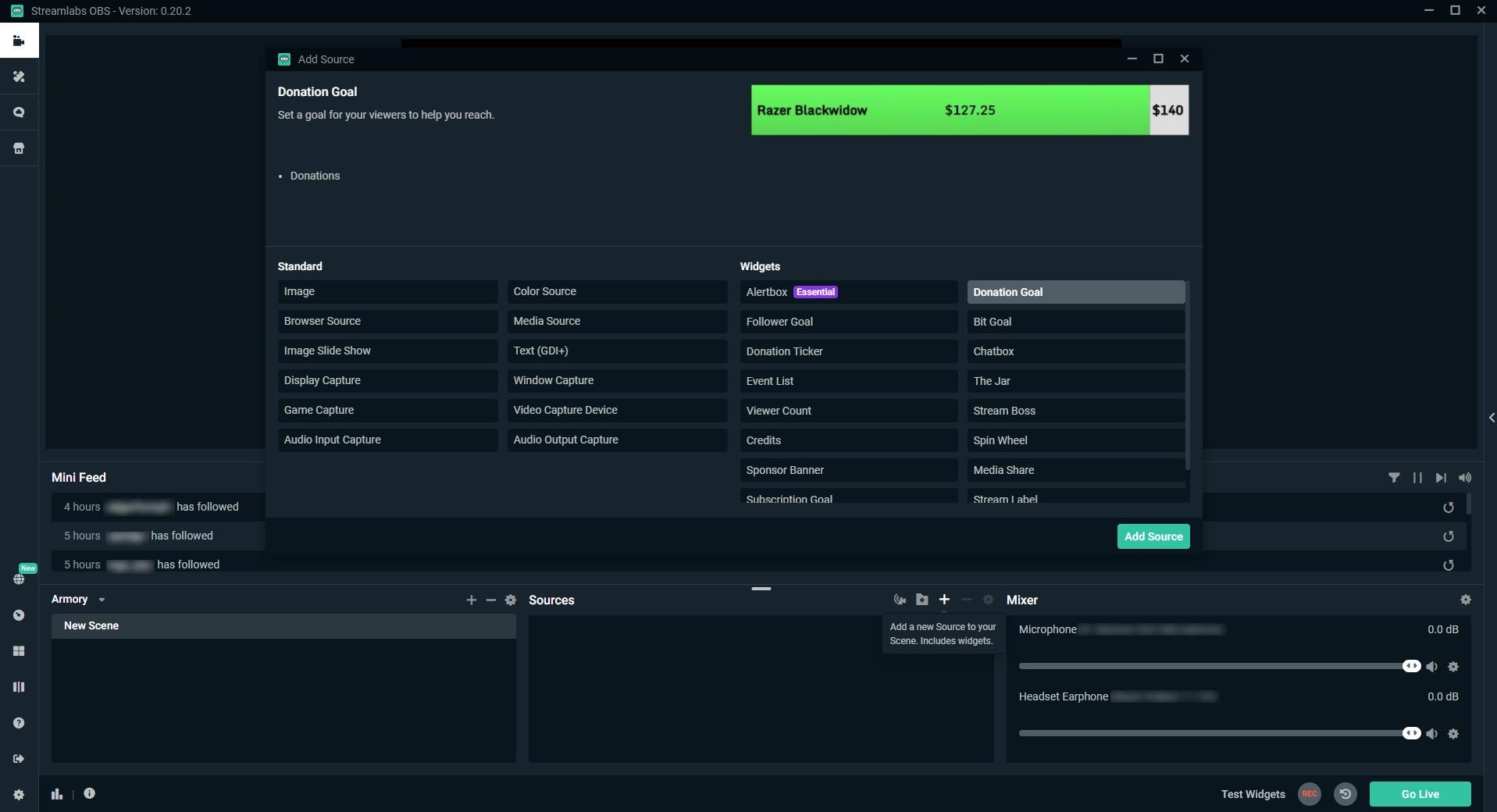Open Settings via the bottom-left gear icon
This screenshot has height=812, width=1497.
click(19, 794)
